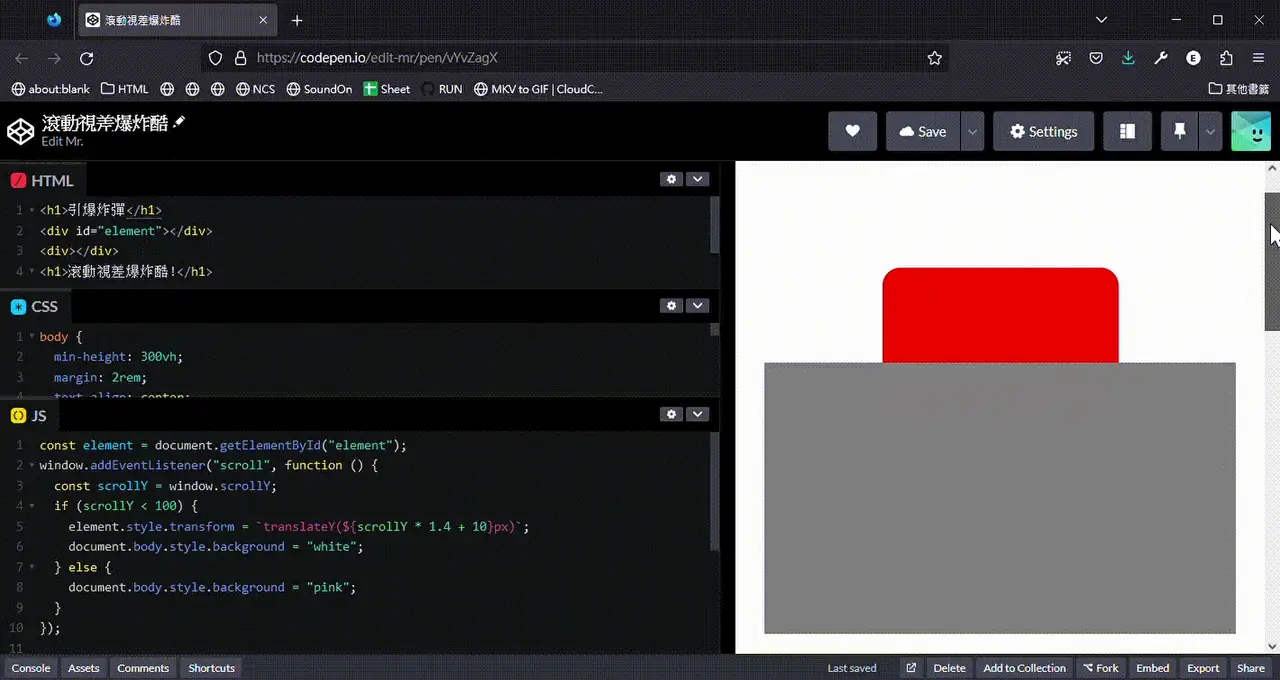Fork this pen
1280x680 pixels.
(1101, 668)
